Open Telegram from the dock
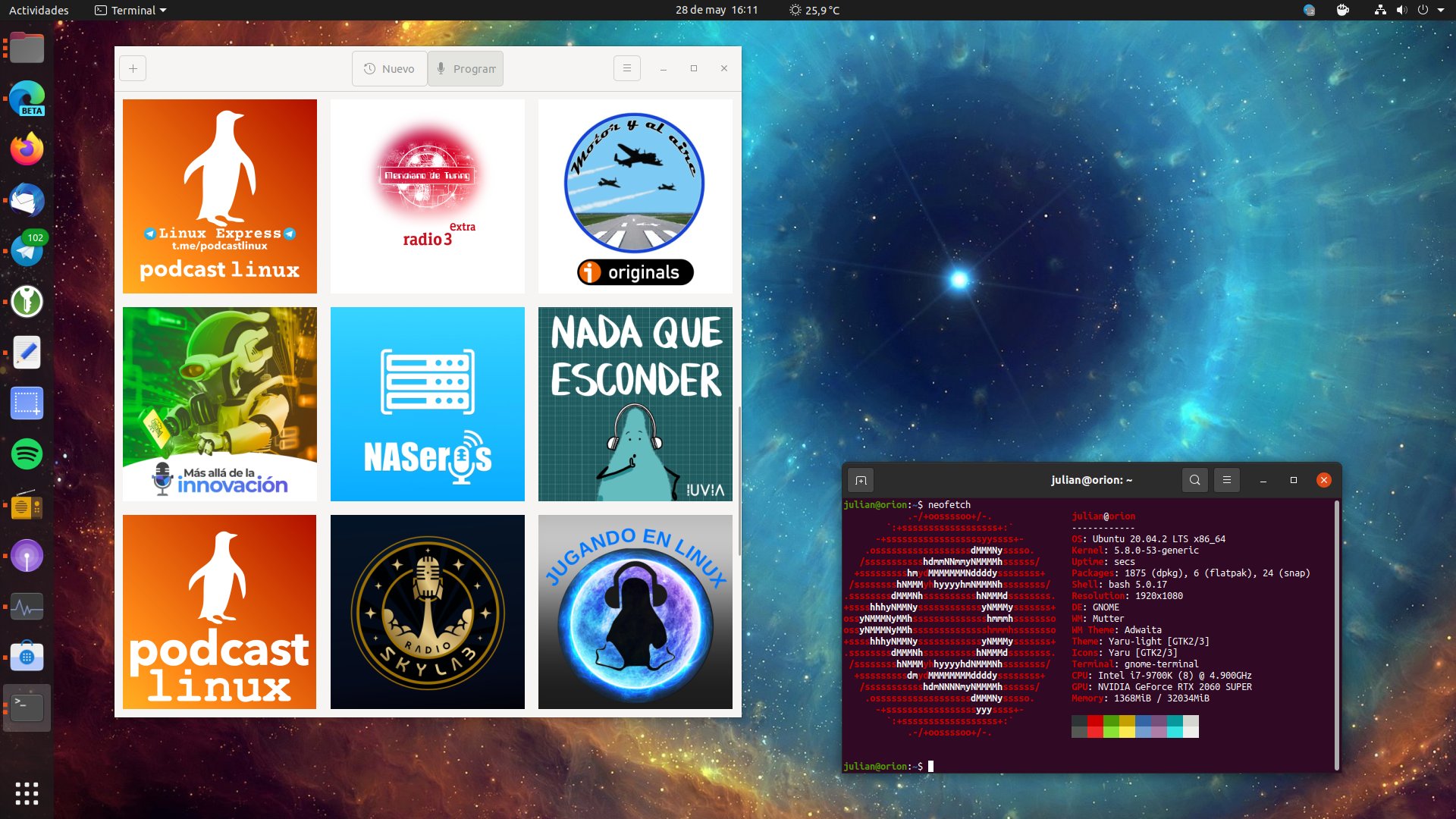 pyautogui.click(x=27, y=251)
